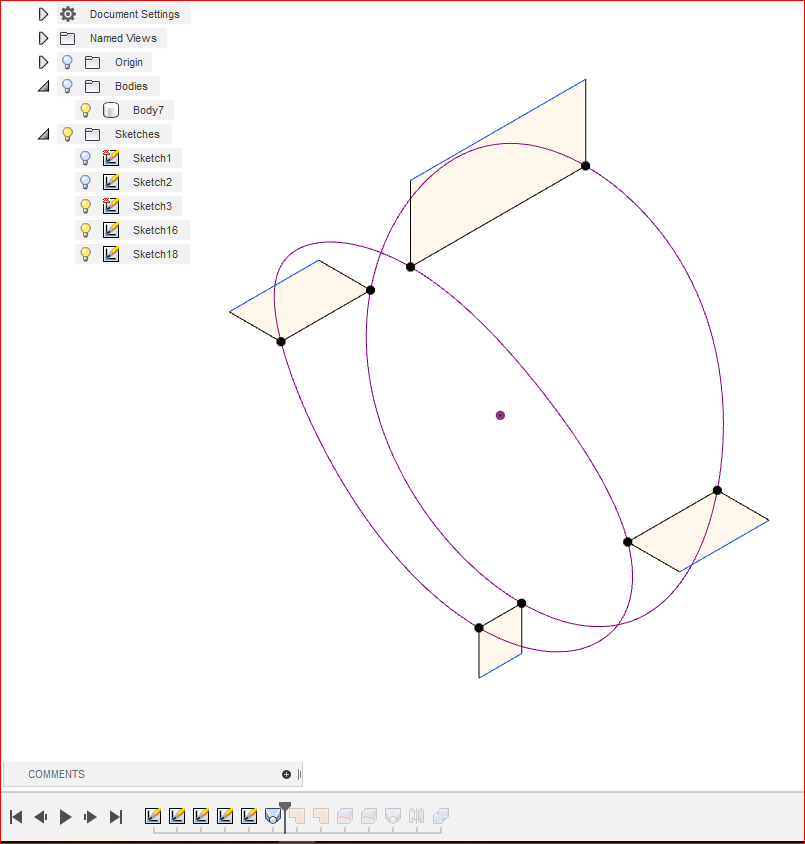Select the greyed combine feature at timeline end
Viewport: 805px width, 844px height.
(441, 816)
